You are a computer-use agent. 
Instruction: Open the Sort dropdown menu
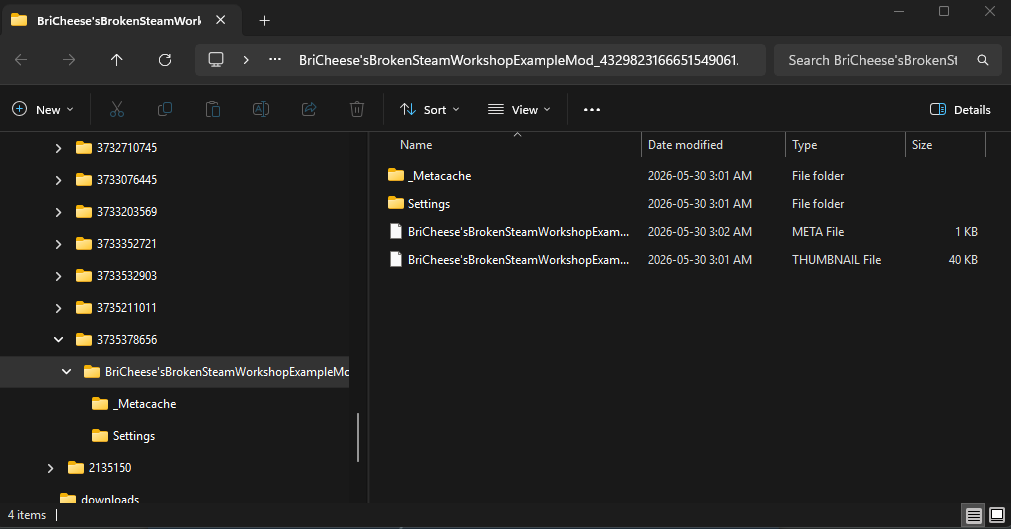pos(430,110)
